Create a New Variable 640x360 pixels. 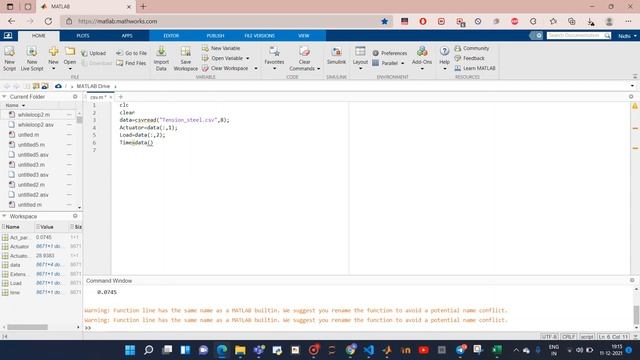(221, 48)
